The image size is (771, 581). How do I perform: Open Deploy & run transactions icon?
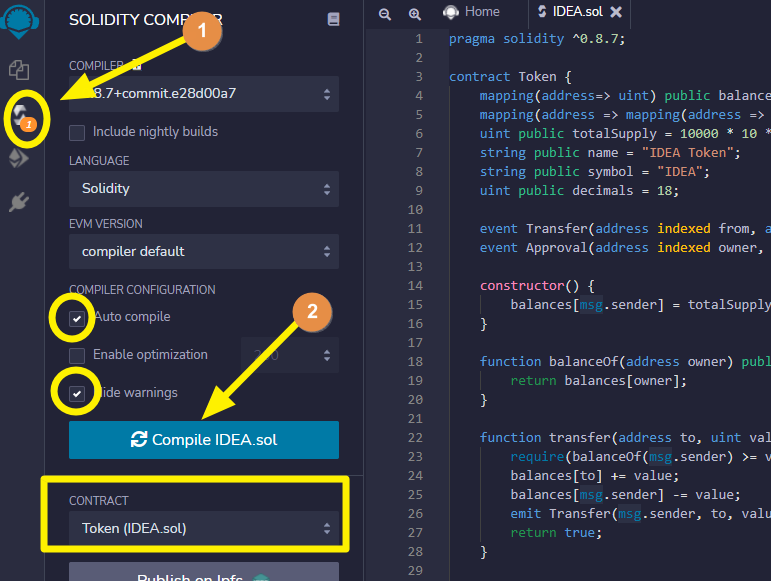click(19, 158)
